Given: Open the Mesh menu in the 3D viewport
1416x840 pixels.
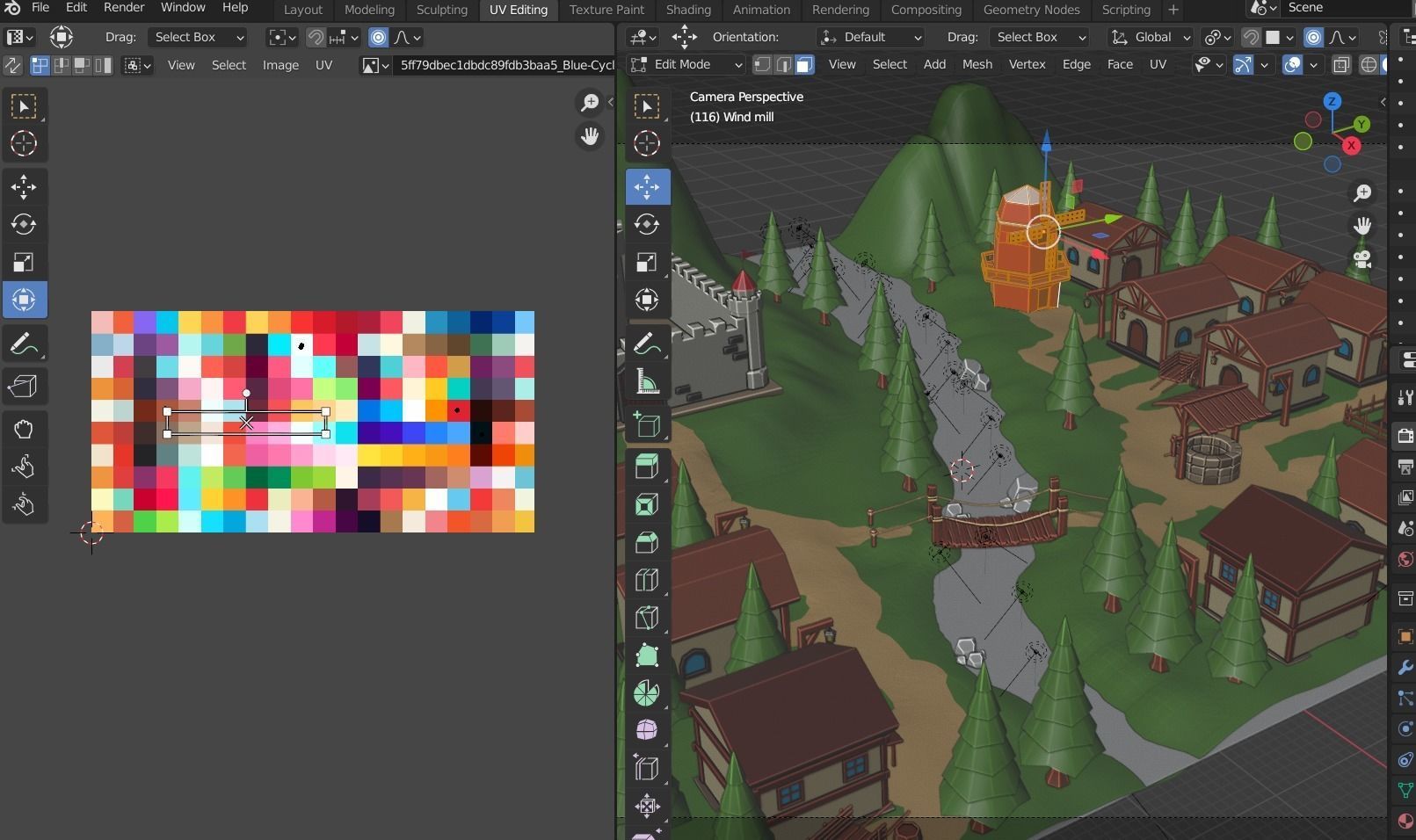Looking at the screenshot, I should pos(977,65).
